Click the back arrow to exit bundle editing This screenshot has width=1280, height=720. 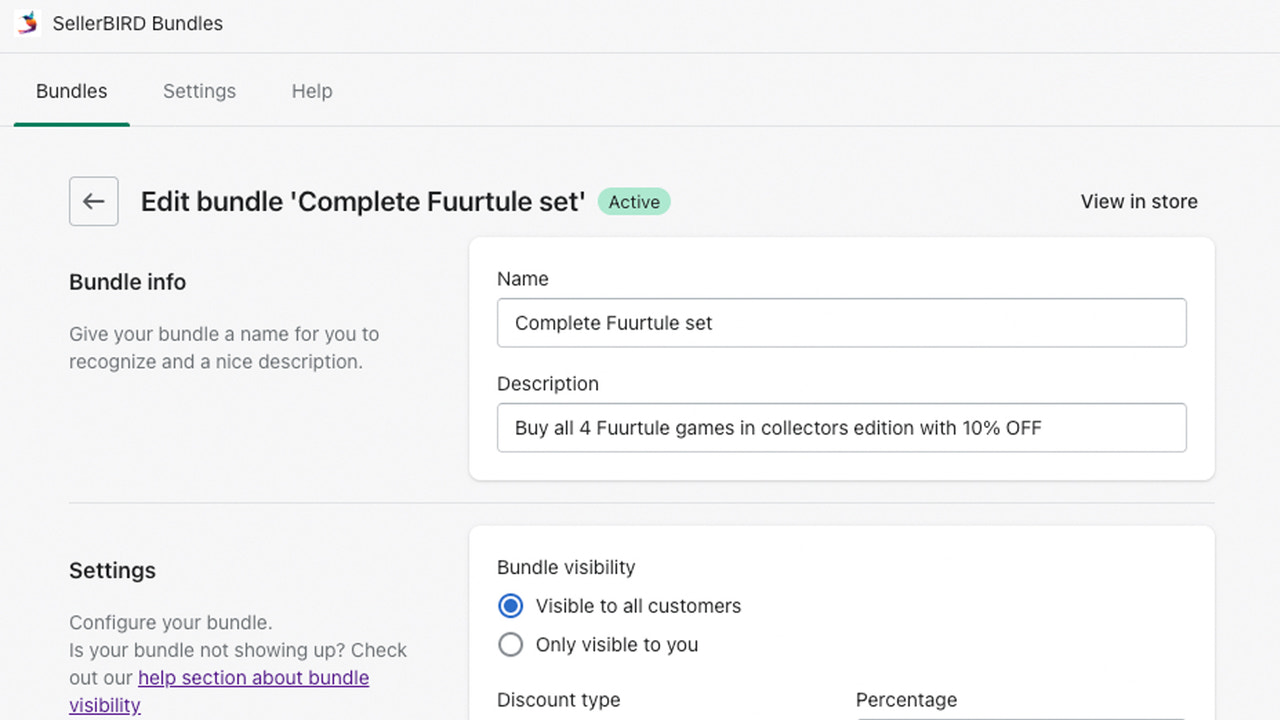pos(93,201)
